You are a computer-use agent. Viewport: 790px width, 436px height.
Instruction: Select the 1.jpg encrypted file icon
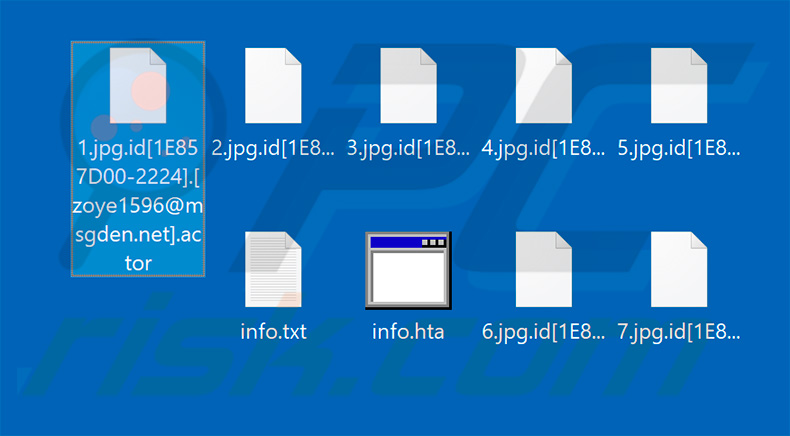click(x=138, y=86)
